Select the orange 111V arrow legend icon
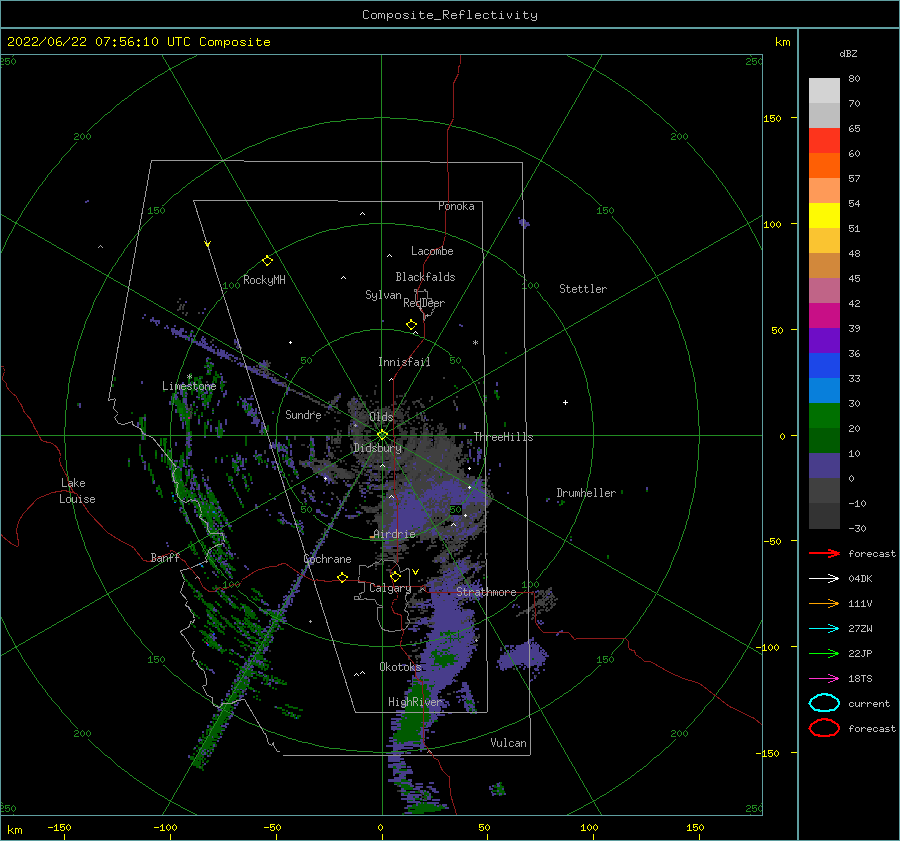 coord(824,603)
